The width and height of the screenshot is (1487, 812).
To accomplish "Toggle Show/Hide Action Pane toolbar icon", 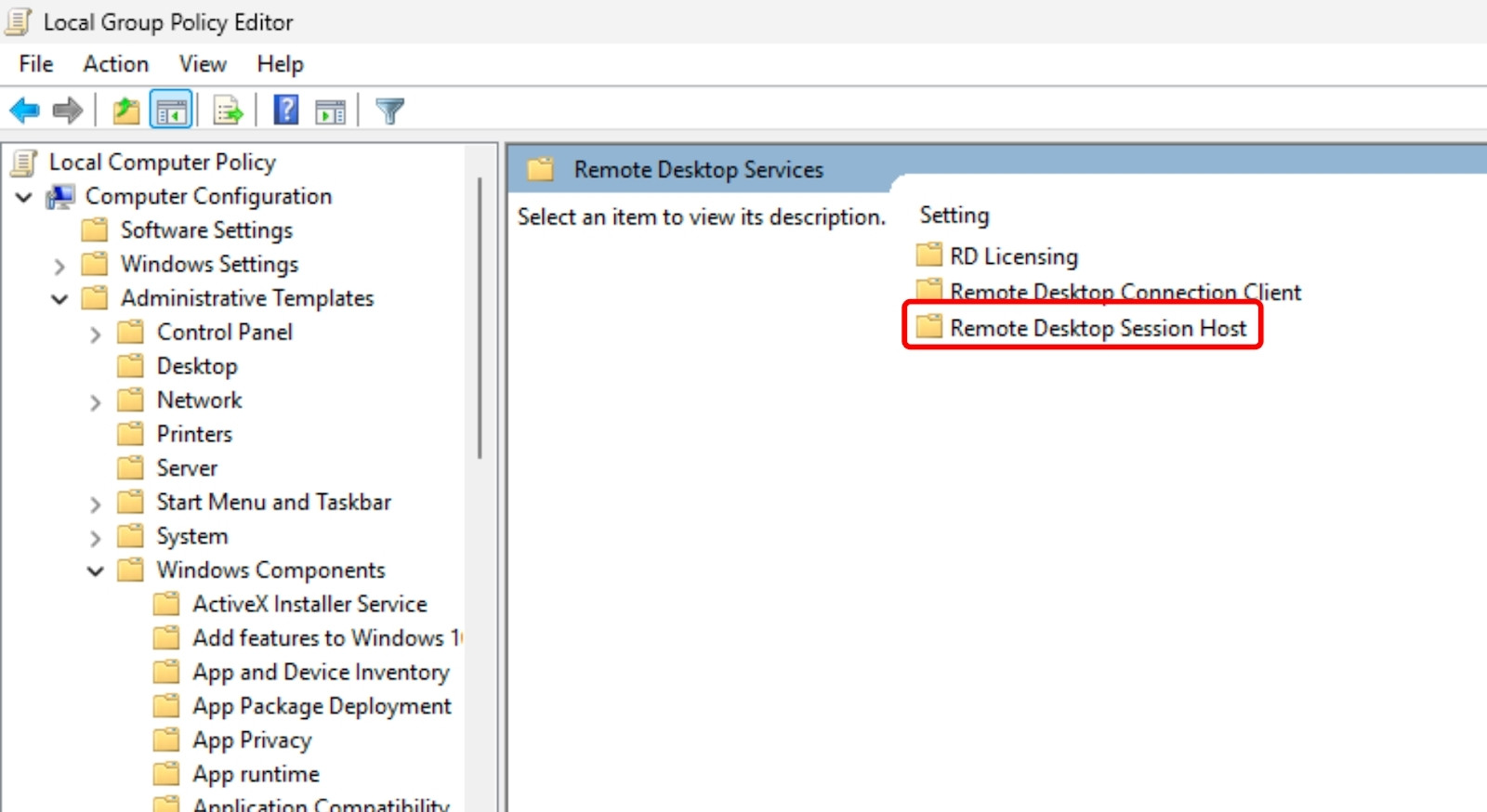I will [x=331, y=111].
